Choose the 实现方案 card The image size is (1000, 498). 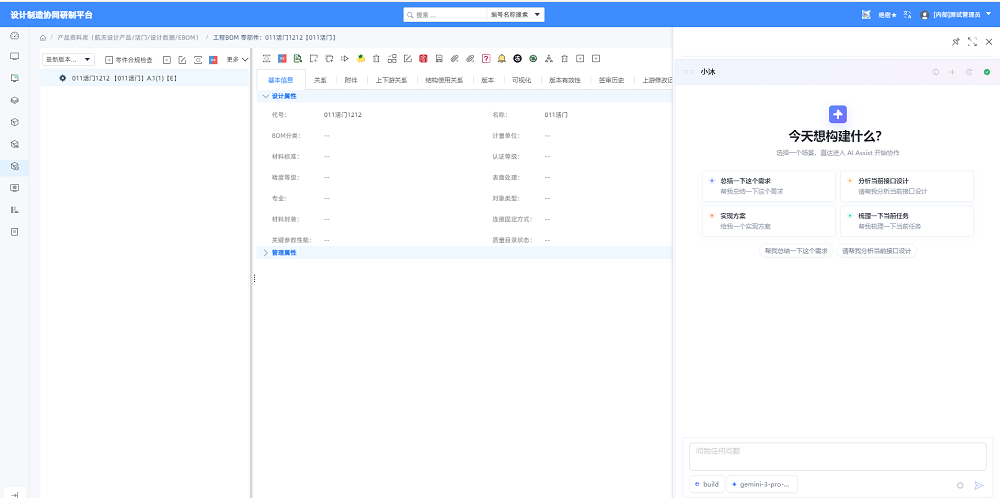[x=768, y=221]
